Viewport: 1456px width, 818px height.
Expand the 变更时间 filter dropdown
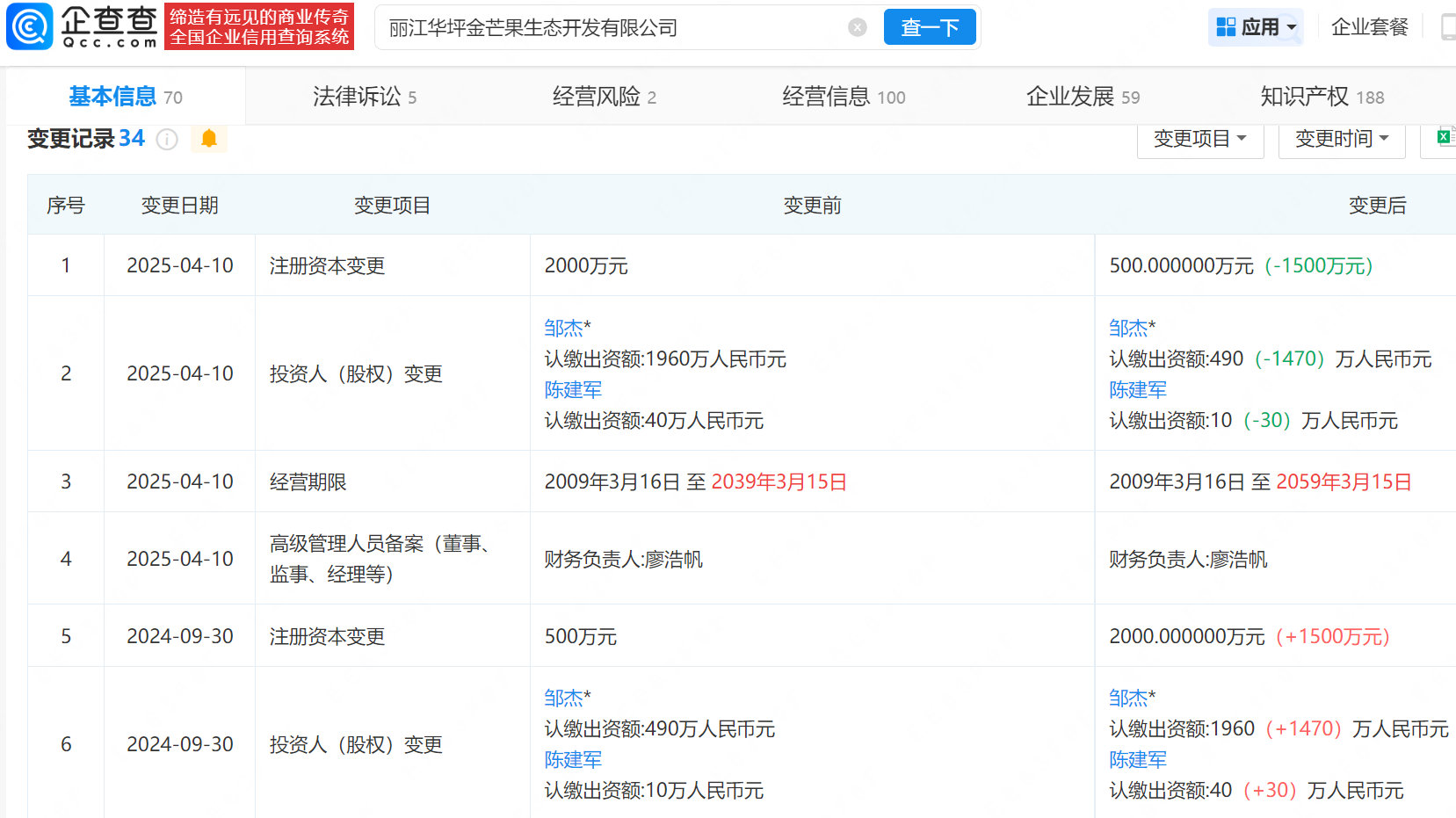click(x=1342, y=139)
